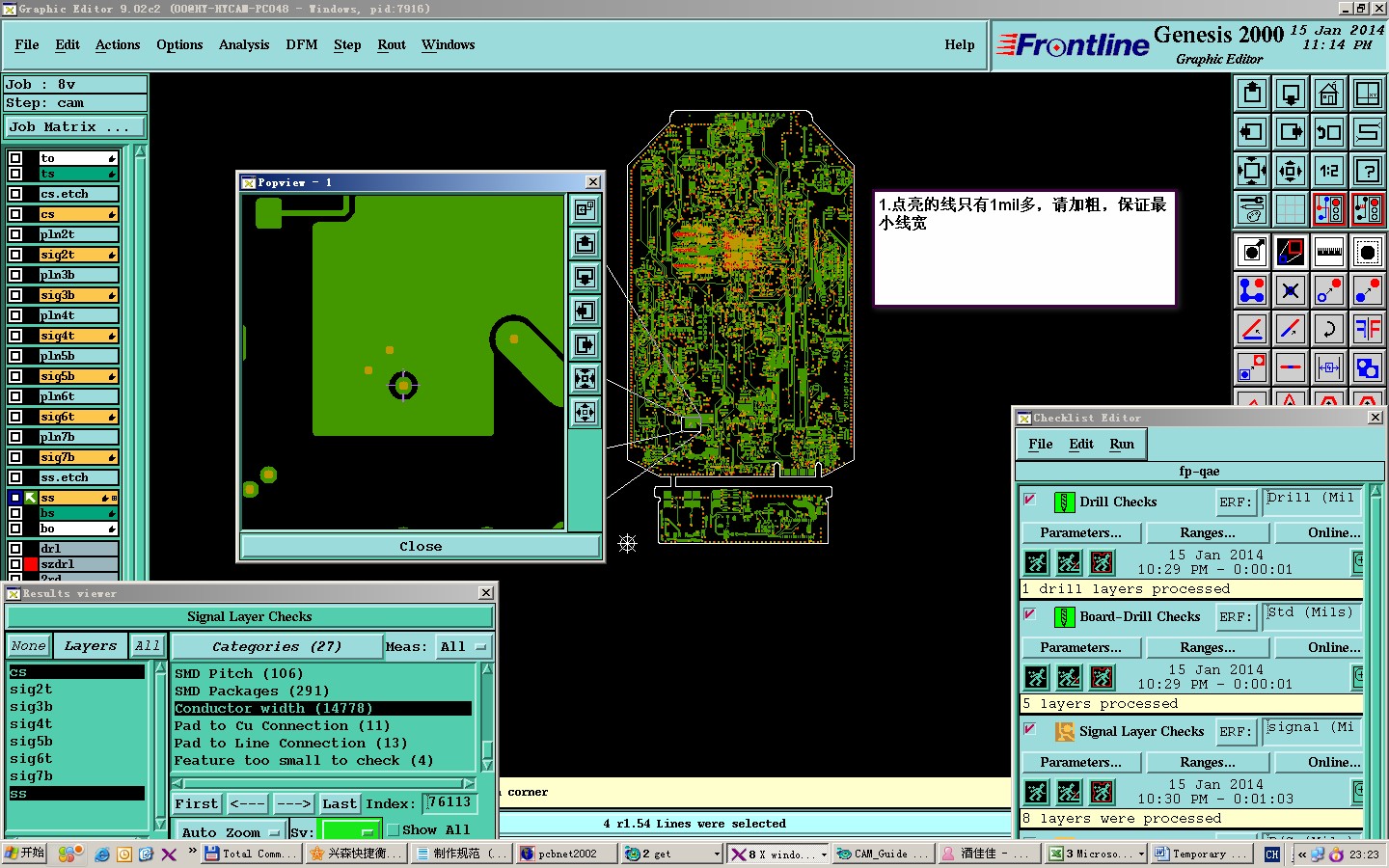Open the Drill (Mil ERF value field
Screen dimensions: 1389x868
pyautogui.click(x=1312, y=502)
